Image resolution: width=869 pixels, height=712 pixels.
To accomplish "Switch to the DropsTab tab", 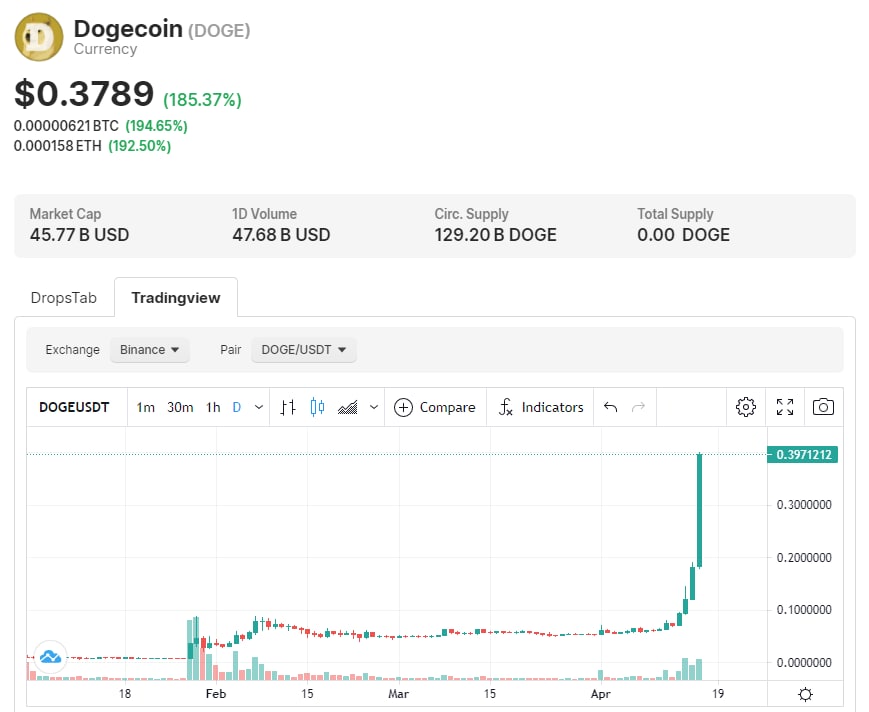I will (x=64, y=298).
